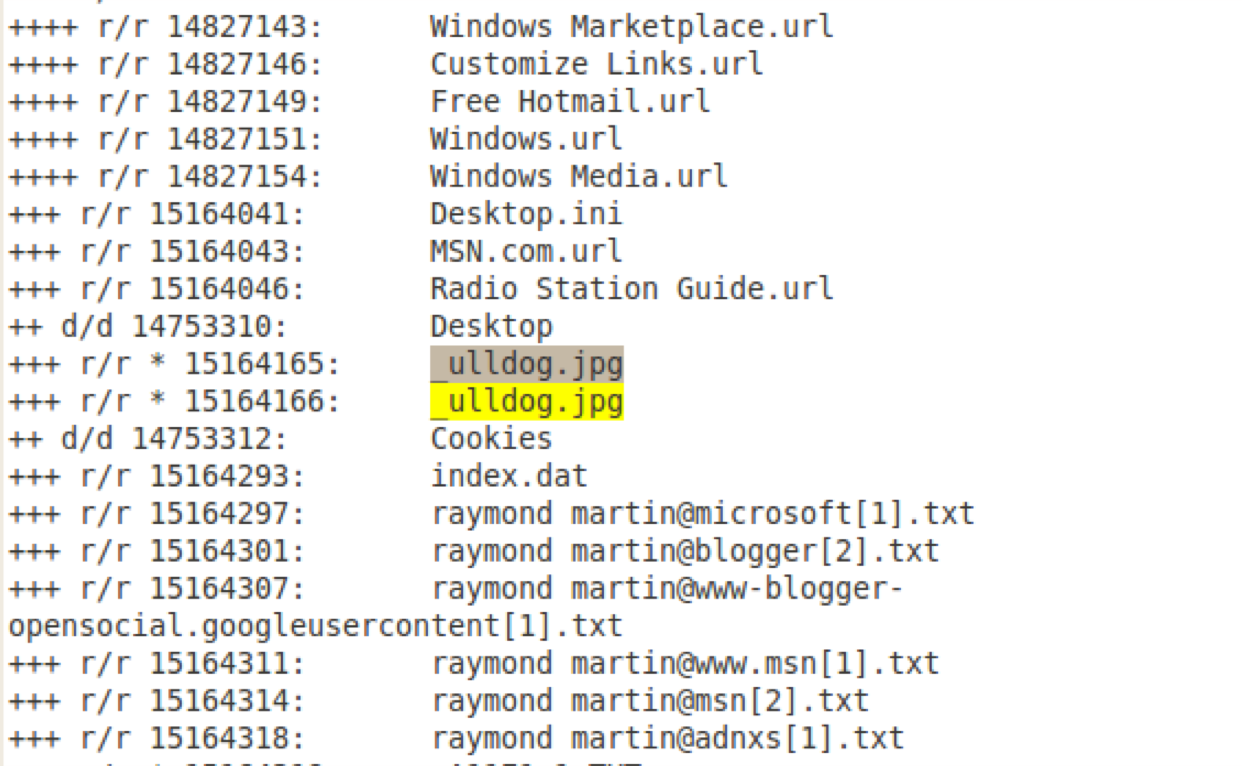This screenshot has height=766, width=1242.
Task: Select the Customize Links.url filename
Action: [596, 64]
